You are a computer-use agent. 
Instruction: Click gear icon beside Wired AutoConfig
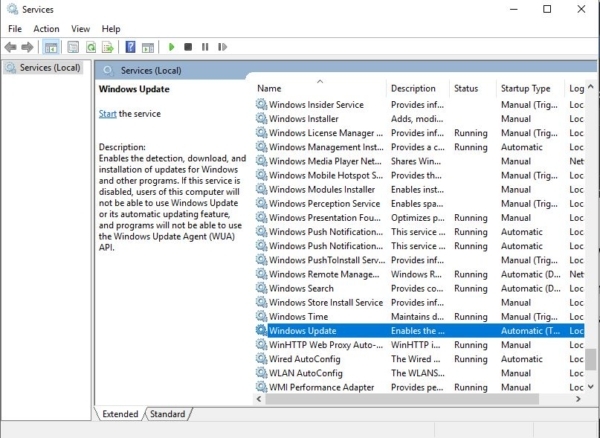261,359
